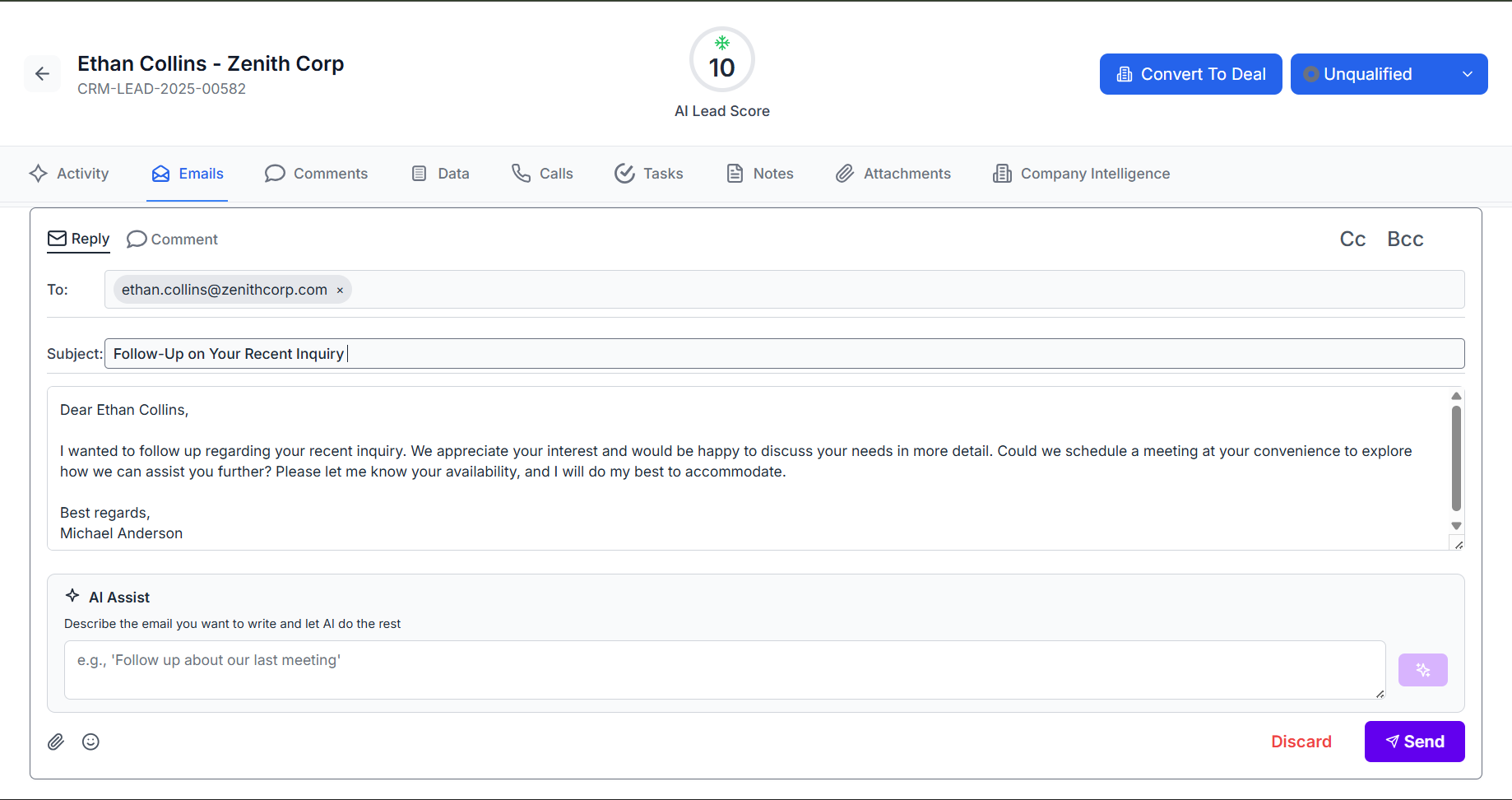Viewport: 1512px width, 800px height.
Task: Show the Bcc field
Action: [1405, 239]
